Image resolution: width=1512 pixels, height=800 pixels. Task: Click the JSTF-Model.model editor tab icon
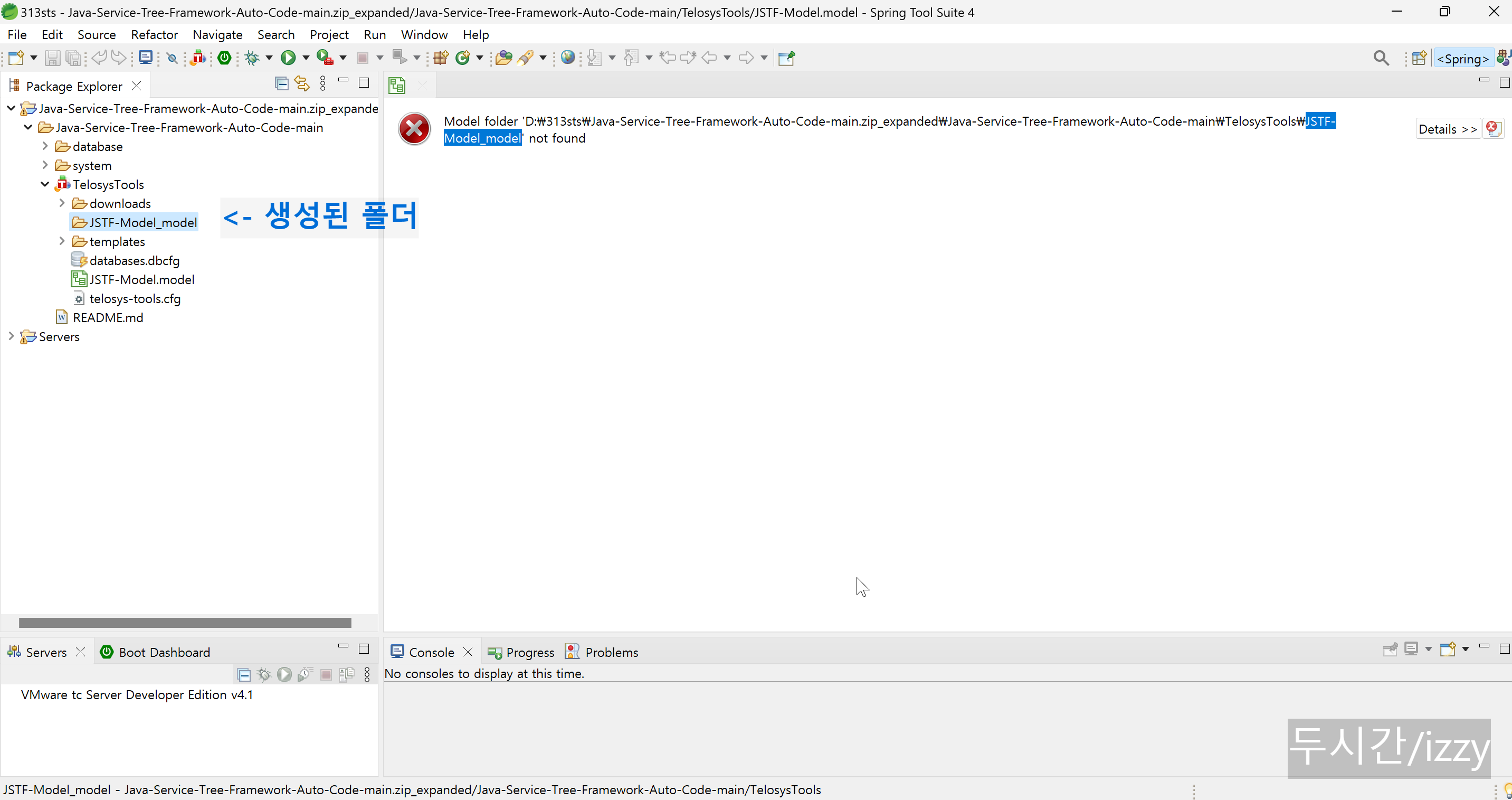pyautogui.click(x=397, y=86)
